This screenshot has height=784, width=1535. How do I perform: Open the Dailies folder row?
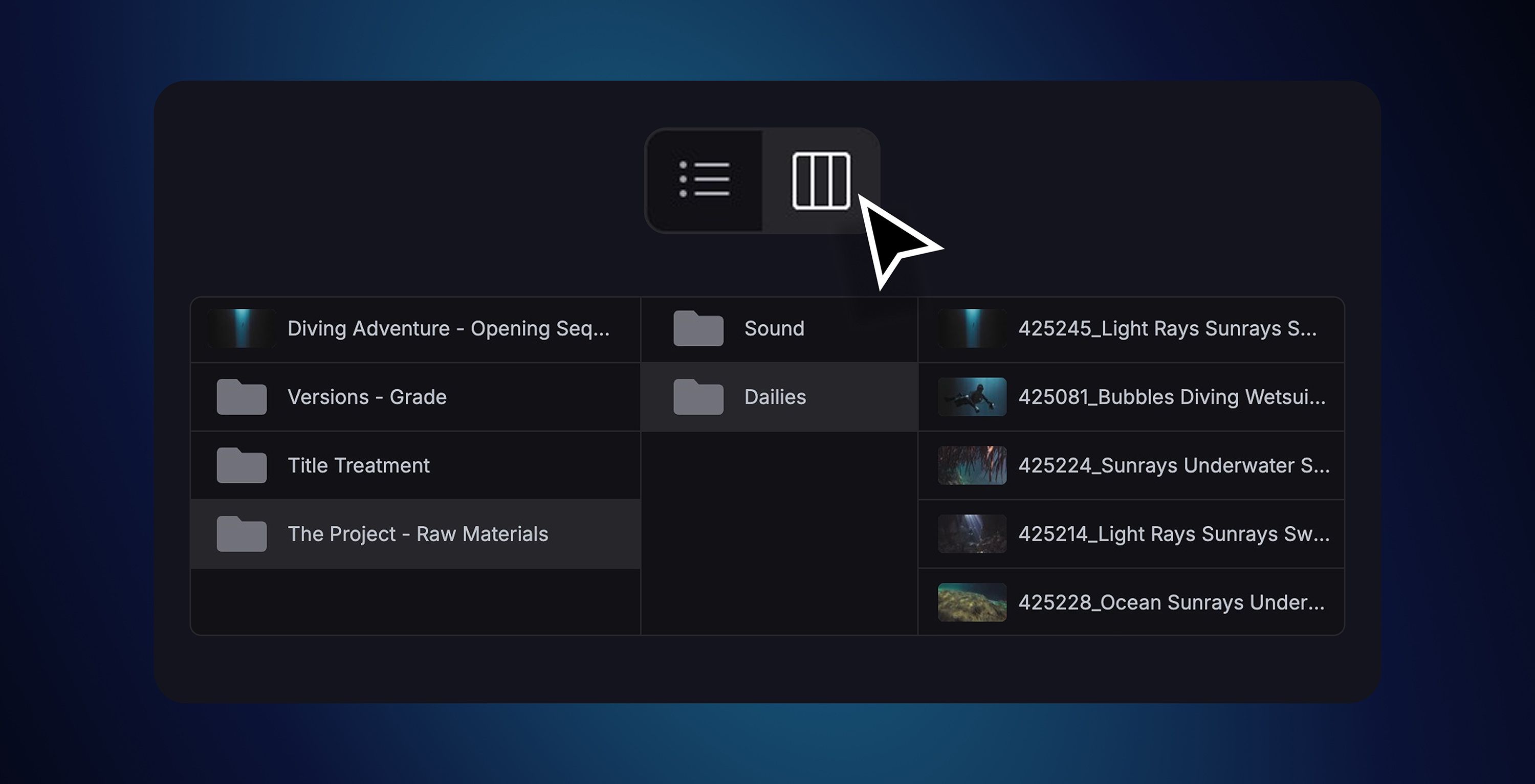tap(779, 397)
